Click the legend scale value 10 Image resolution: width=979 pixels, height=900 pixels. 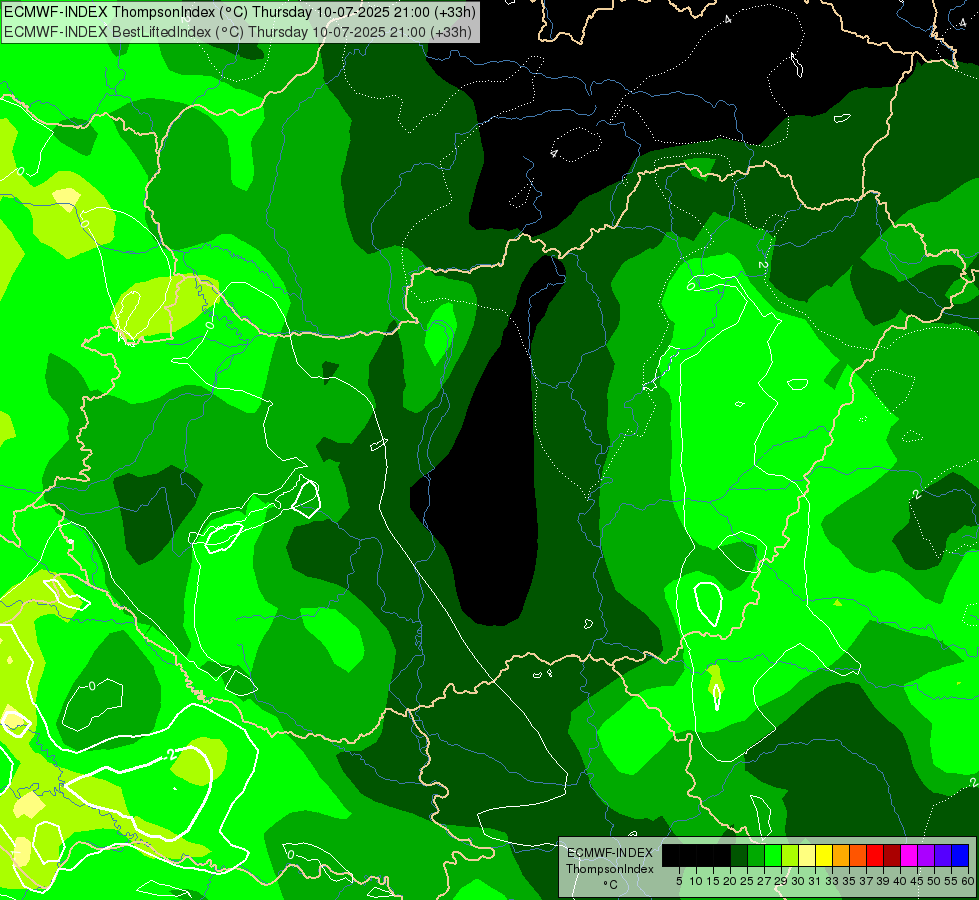point(696,881)
